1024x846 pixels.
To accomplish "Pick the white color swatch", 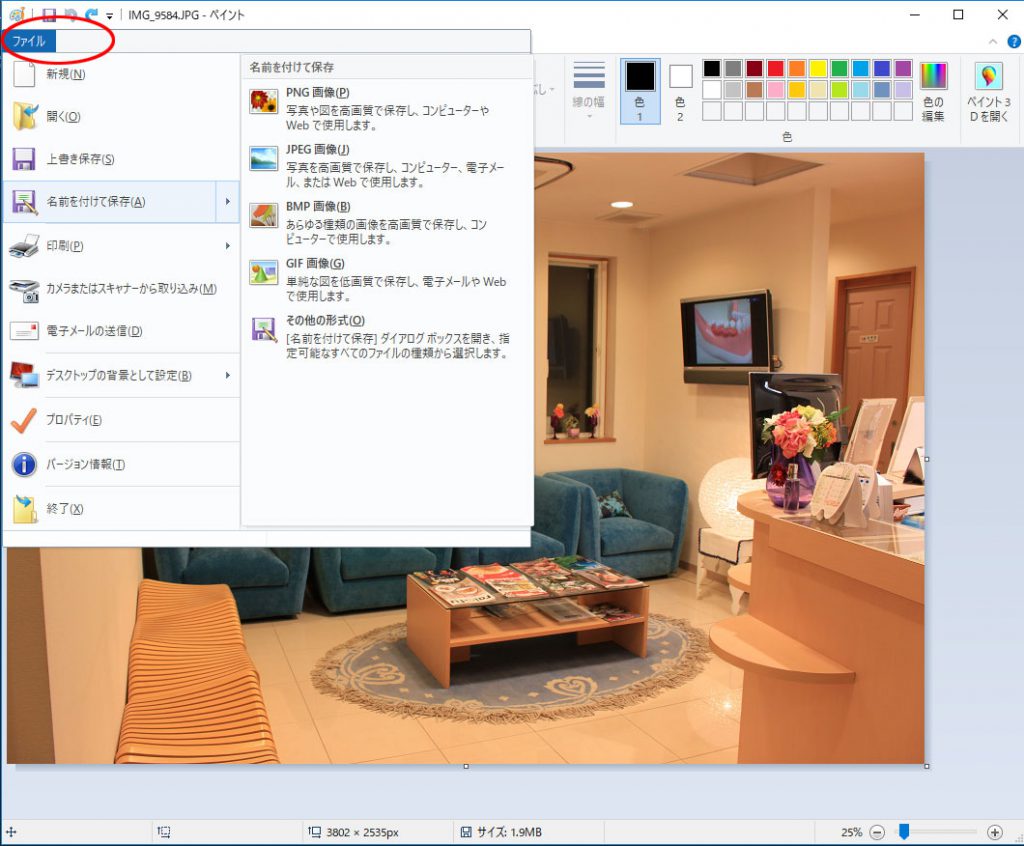I will 712,89.
